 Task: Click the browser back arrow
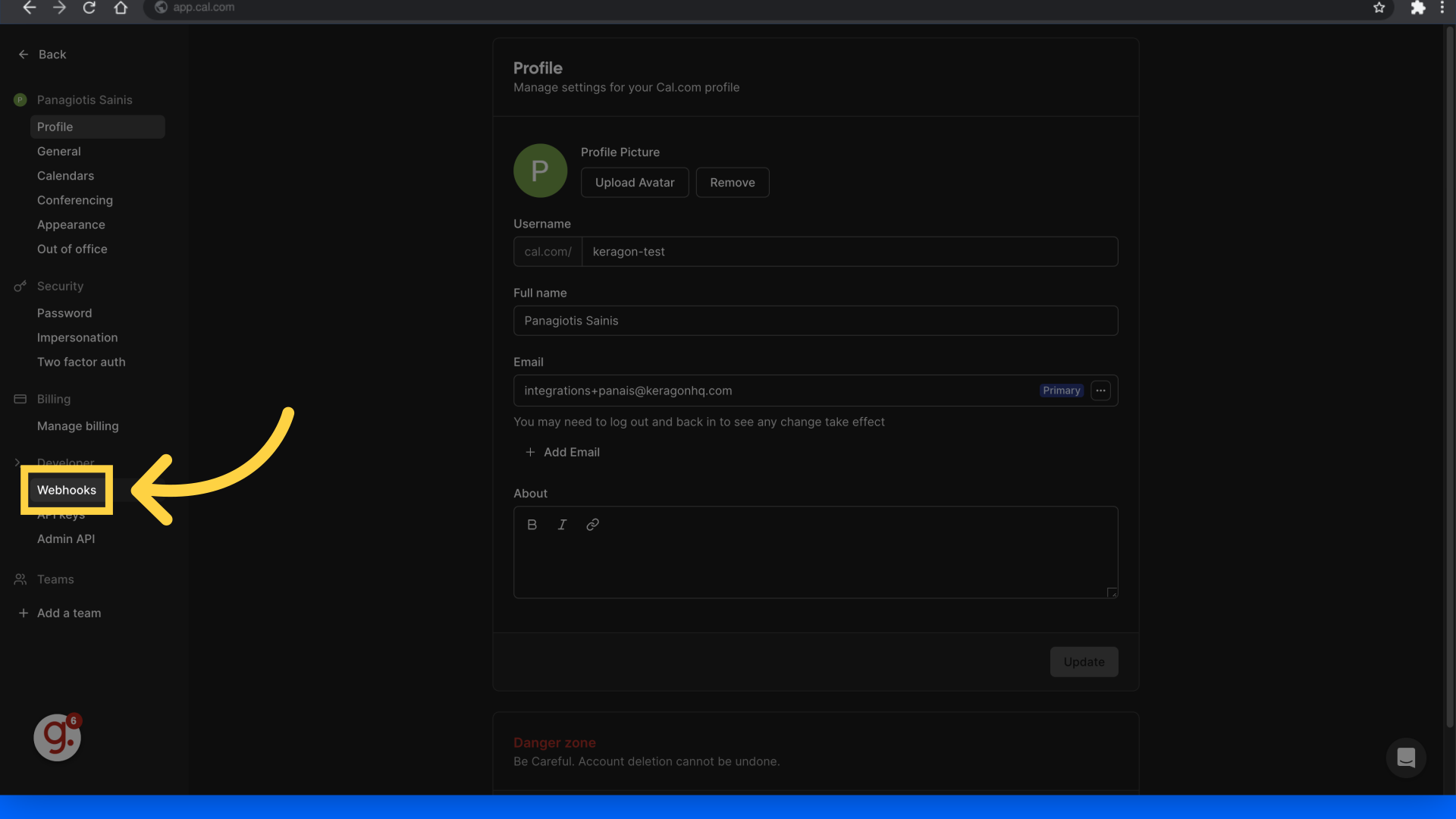click(29, 8)
